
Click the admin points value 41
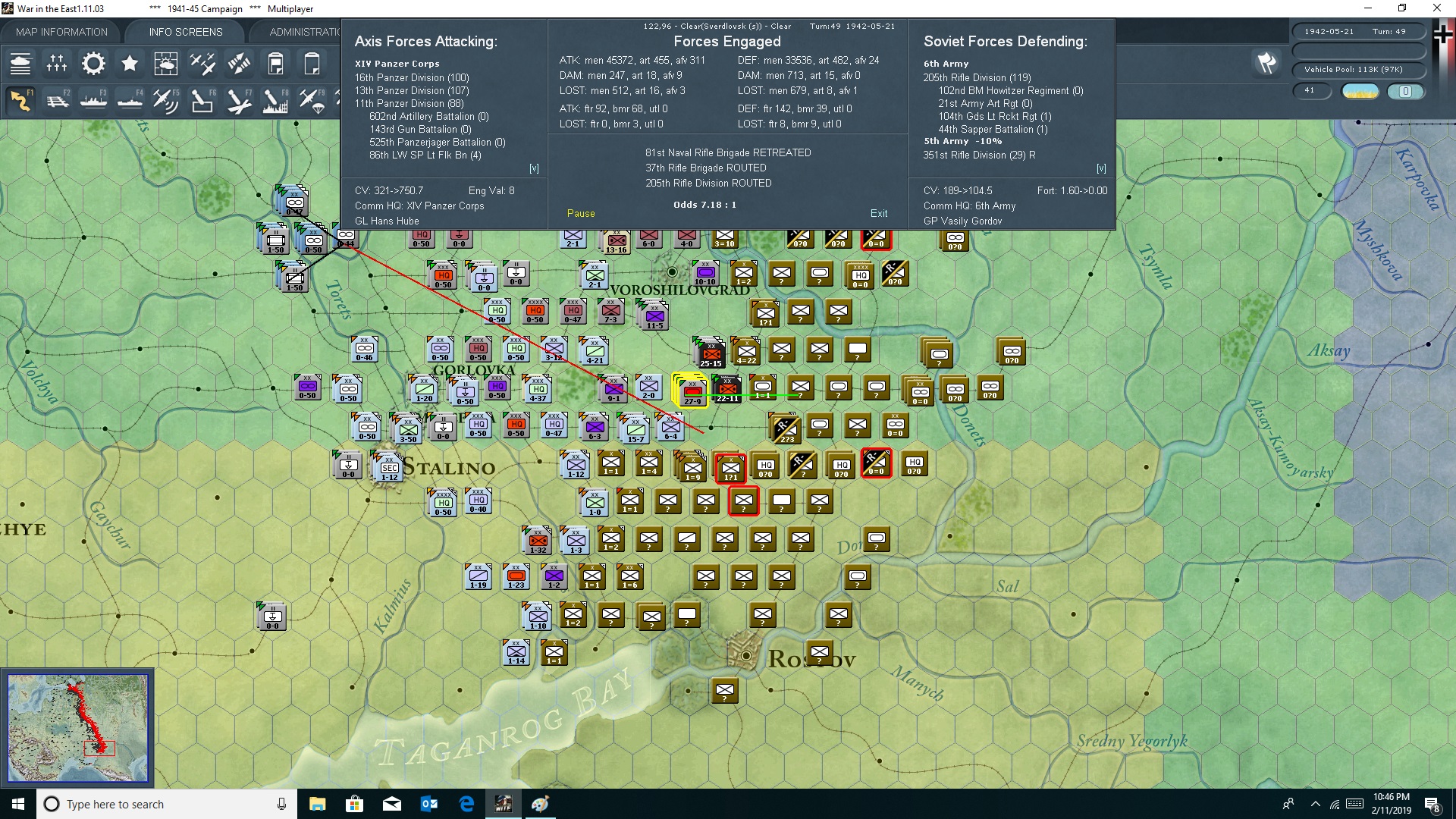click(x=1311, y=91)
